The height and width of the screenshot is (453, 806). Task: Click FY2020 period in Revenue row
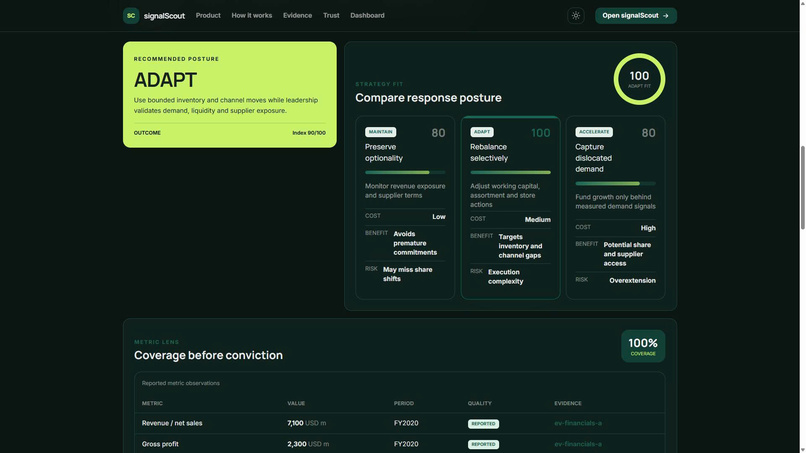pos(406,423)
